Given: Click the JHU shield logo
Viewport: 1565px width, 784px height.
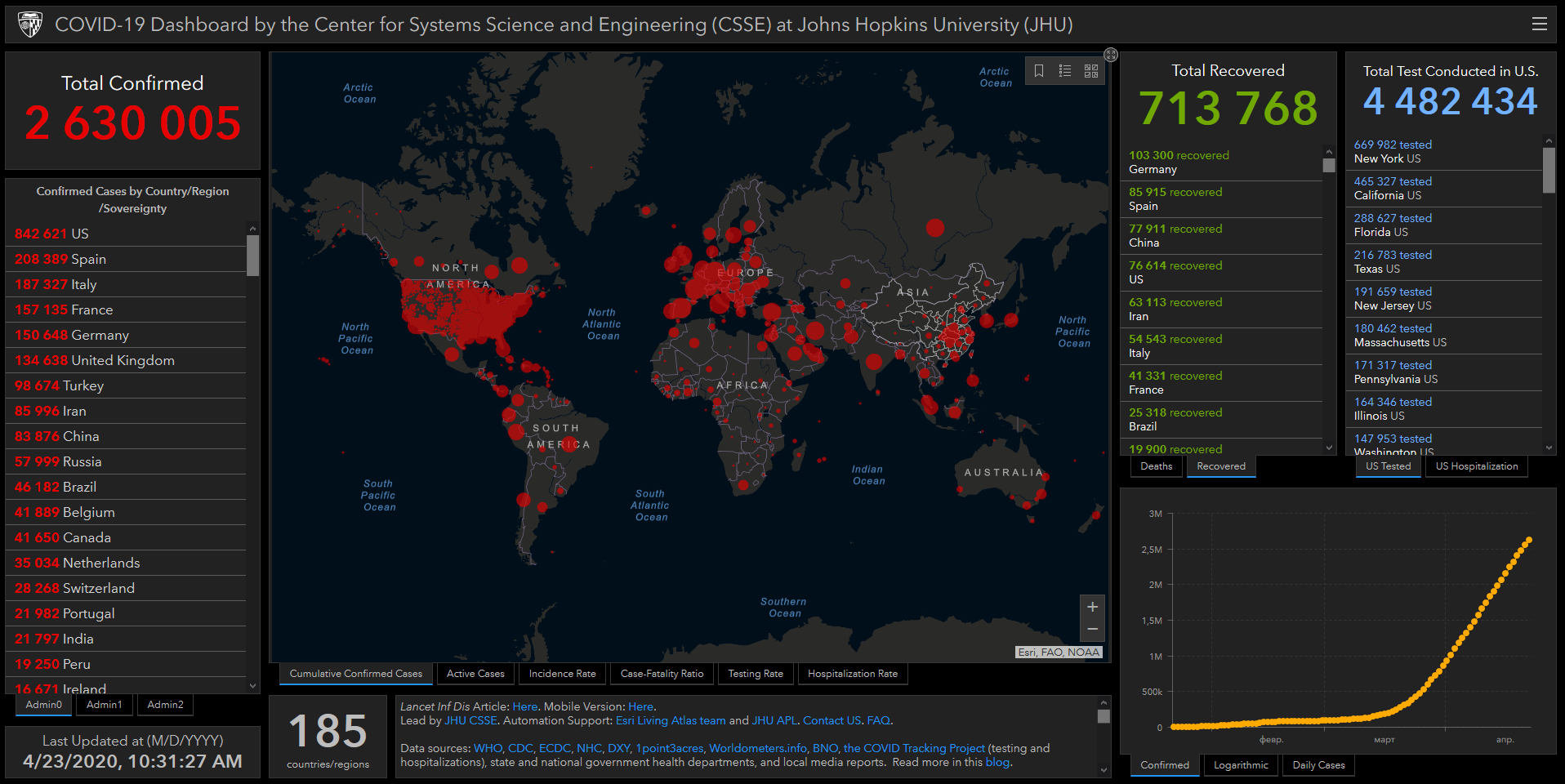Looking at the screenshot, I should tap(30, 24).
